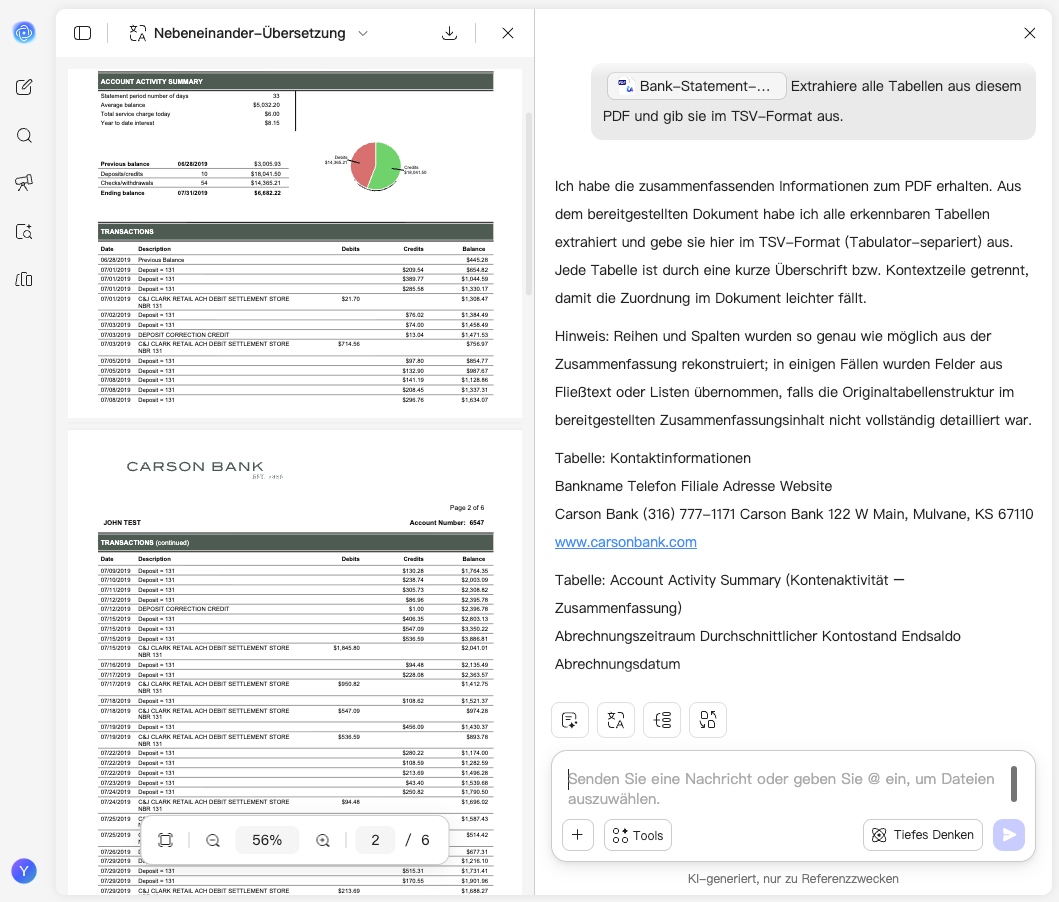Zoom out the PDF with minus magnifier
Viewport: 1059px width, 902px height.
click(x=213, y=840)
